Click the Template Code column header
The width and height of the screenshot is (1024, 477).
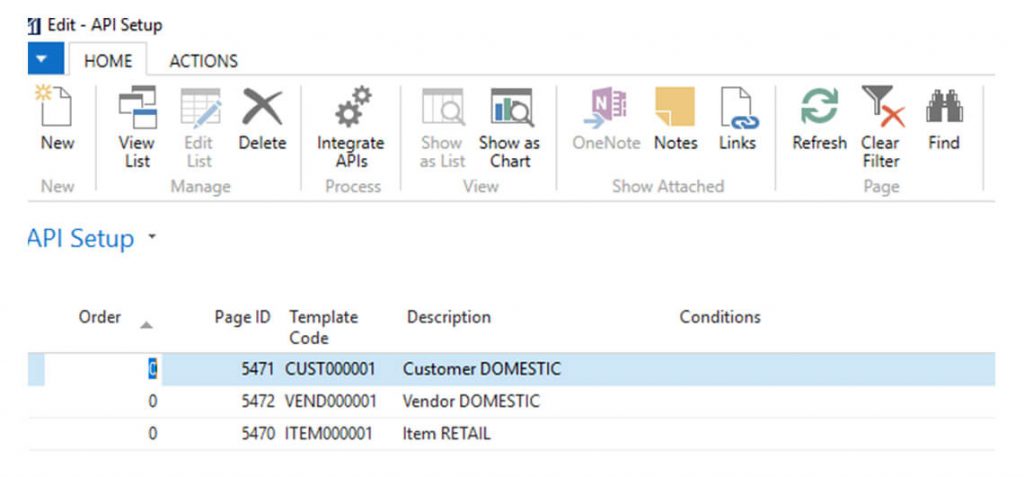click(x=323, y=327)
